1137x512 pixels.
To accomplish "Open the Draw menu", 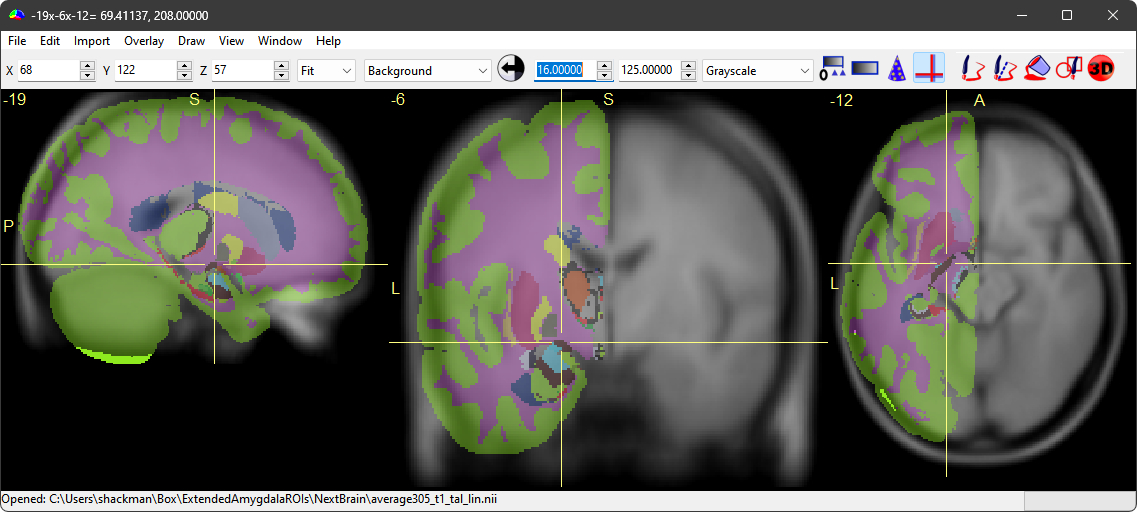I will 191,41.
